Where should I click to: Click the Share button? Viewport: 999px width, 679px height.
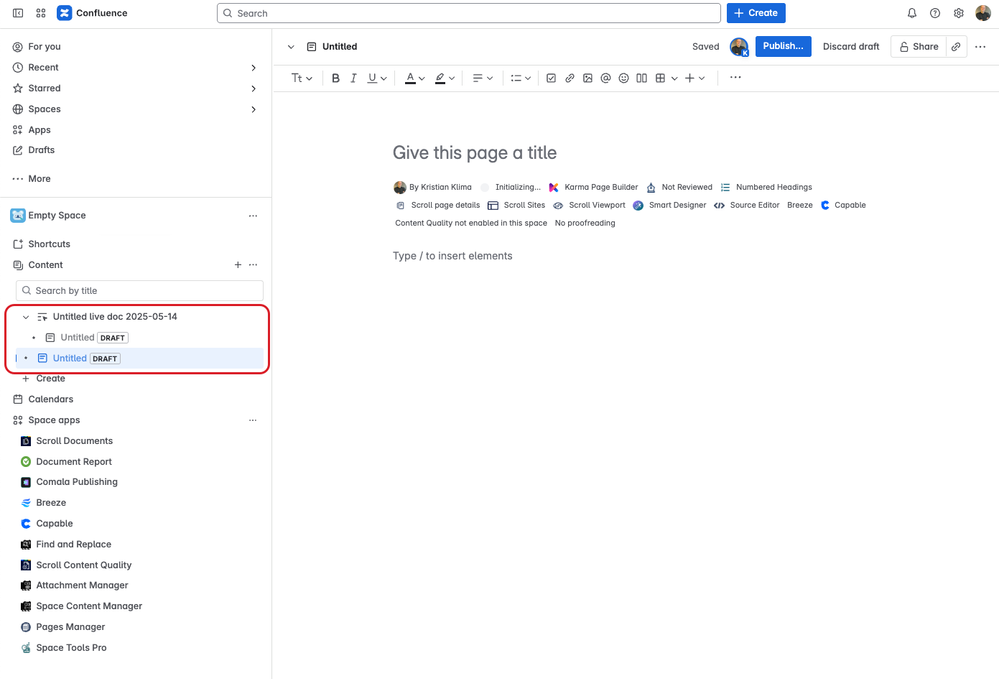(919, 46)
